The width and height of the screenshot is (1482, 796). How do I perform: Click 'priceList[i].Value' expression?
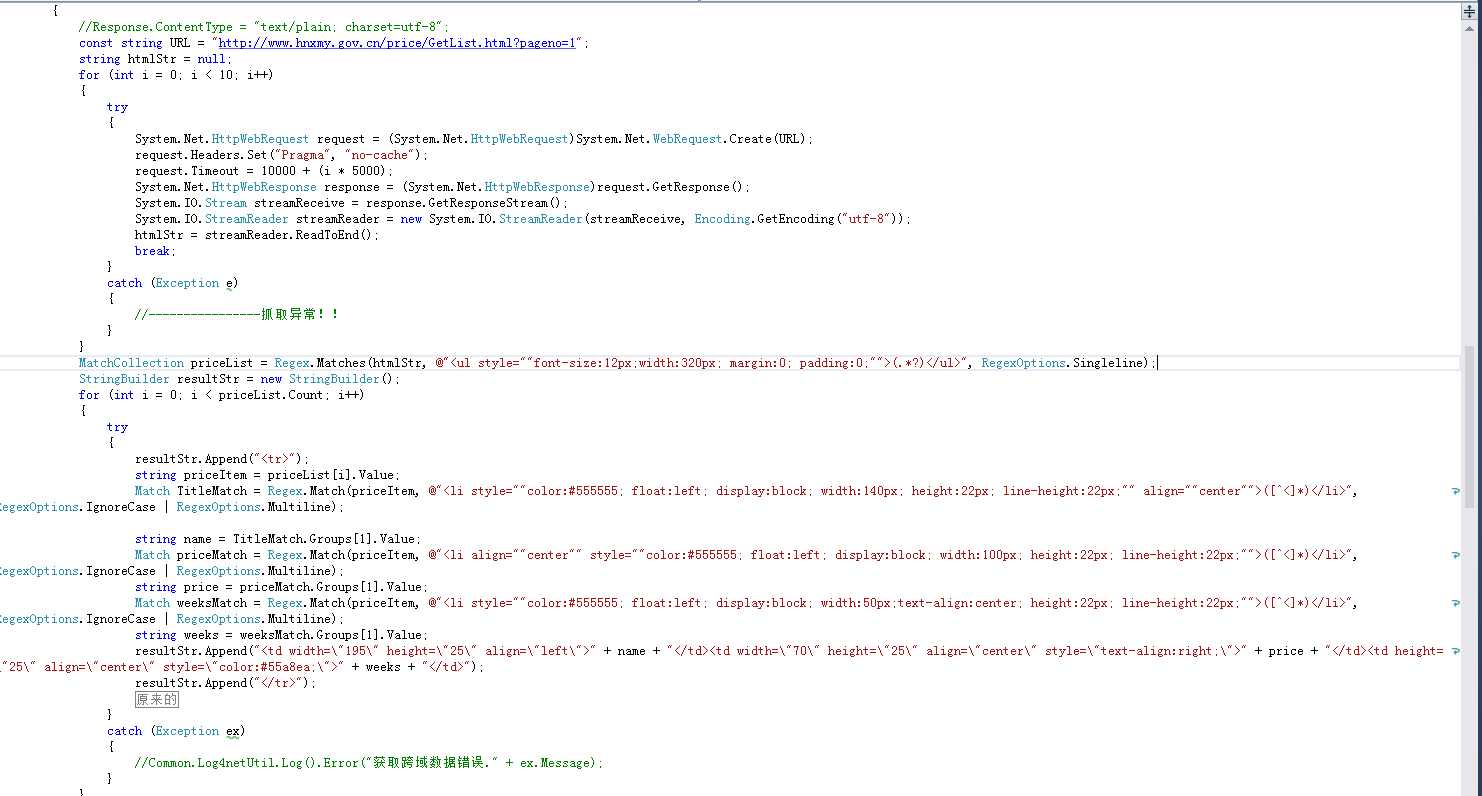pyautogui.click(x=333, y=475)
